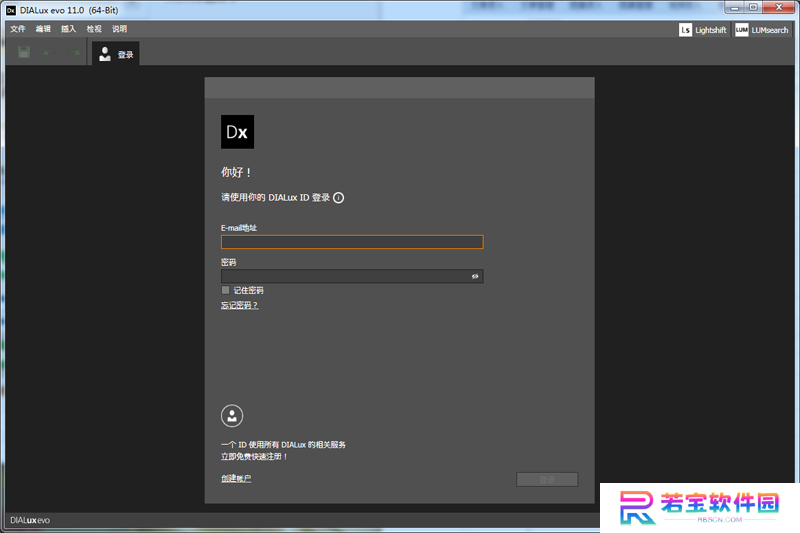Click the 立即免费快速注册! text

pos(254,456)
